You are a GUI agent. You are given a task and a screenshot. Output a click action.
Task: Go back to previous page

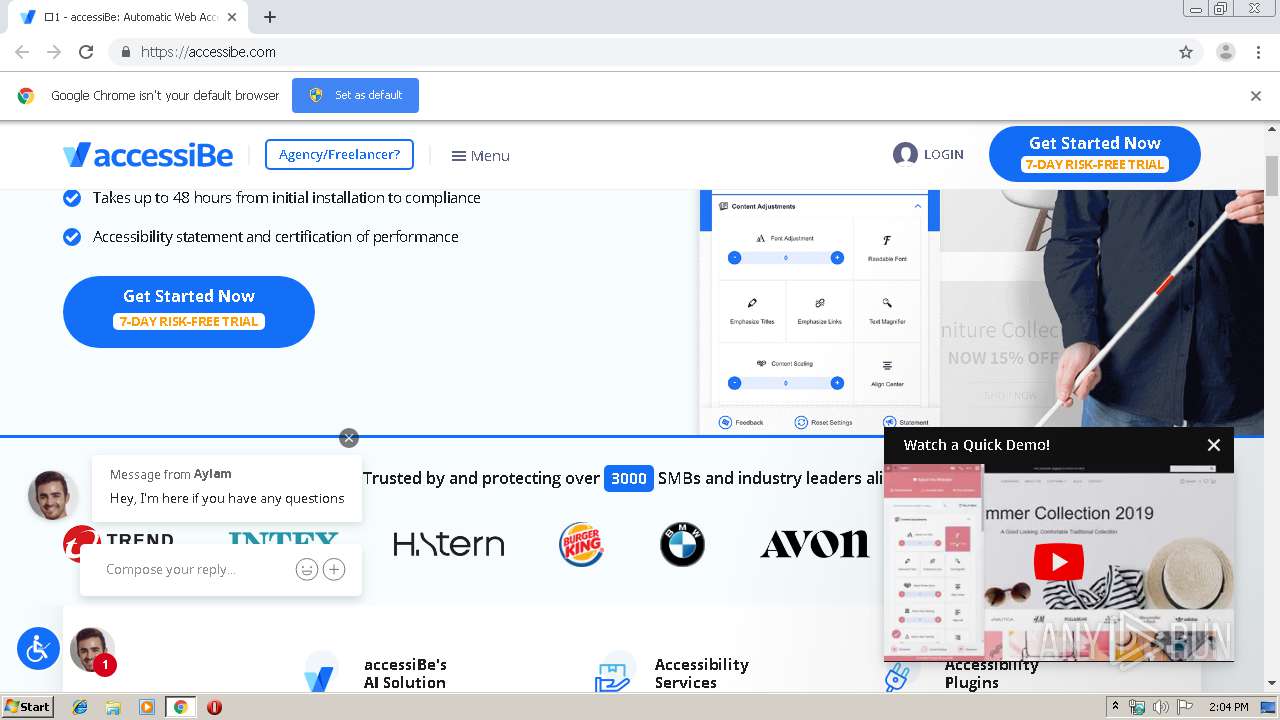pos(22,52)
